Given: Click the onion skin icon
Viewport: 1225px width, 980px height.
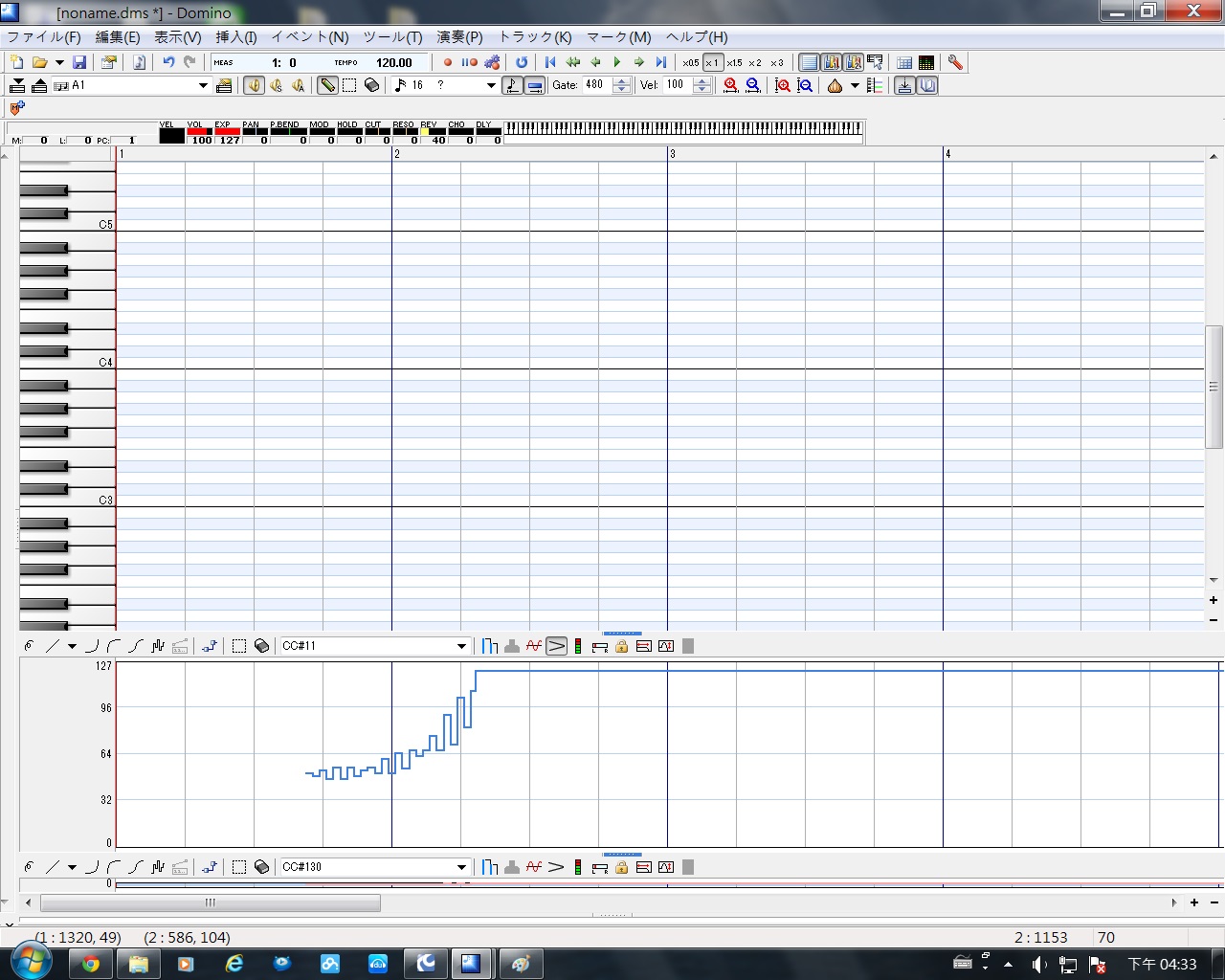Looking at the screenshot, I should coord(835,85).
